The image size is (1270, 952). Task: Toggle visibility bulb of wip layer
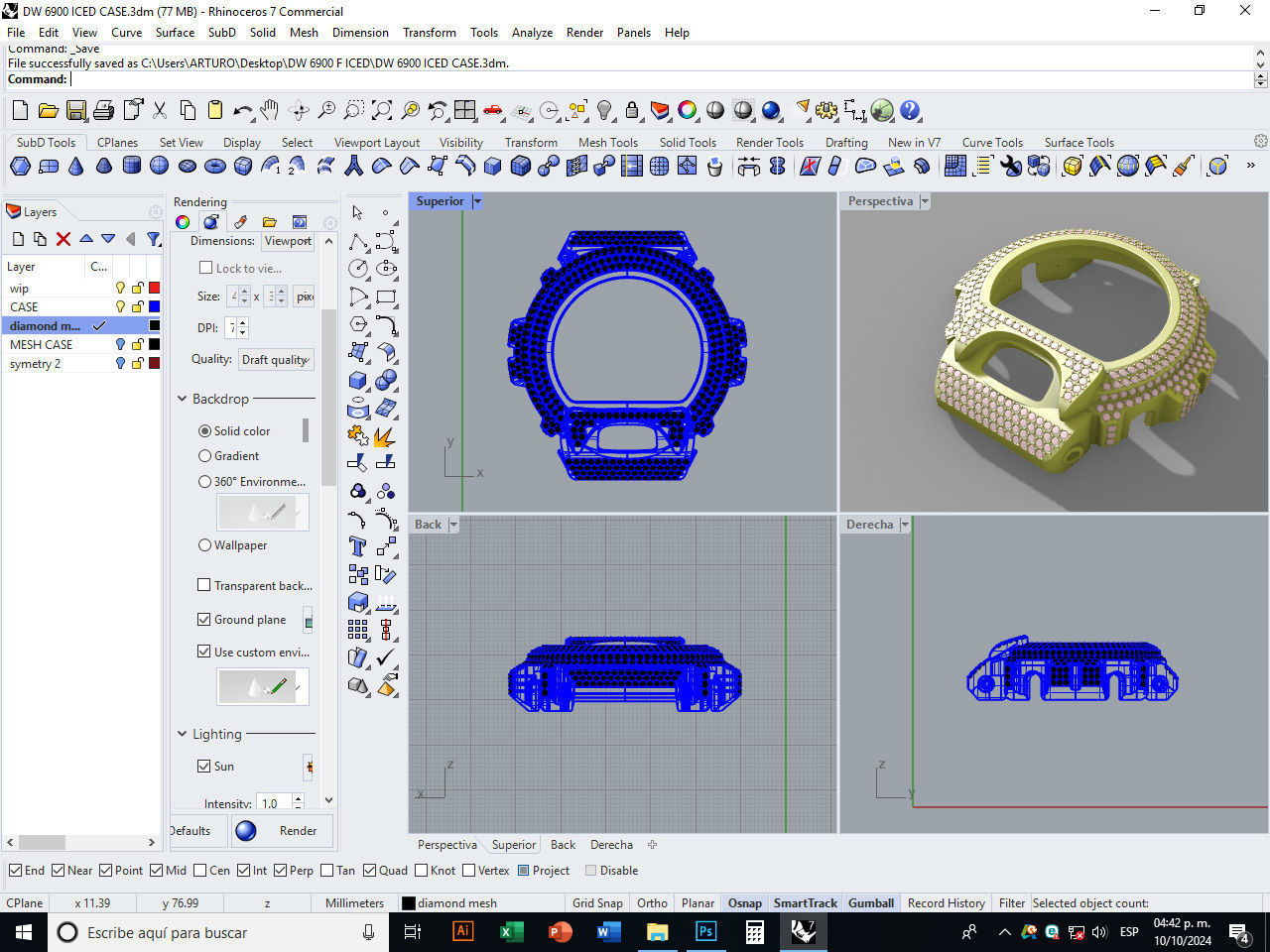121,289
